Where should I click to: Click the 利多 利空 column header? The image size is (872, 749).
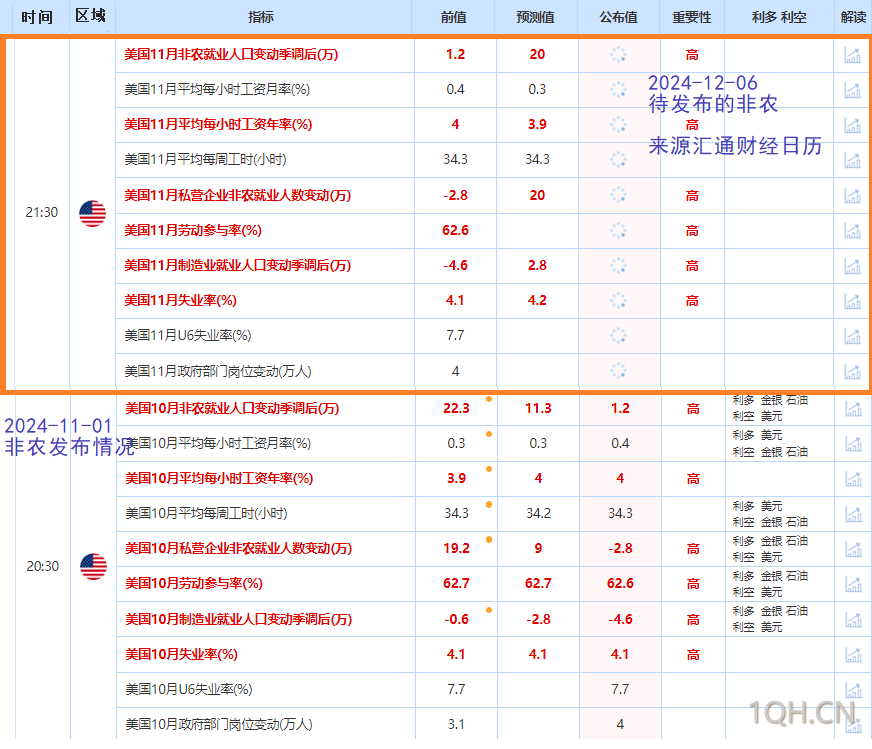coord(779,17)
